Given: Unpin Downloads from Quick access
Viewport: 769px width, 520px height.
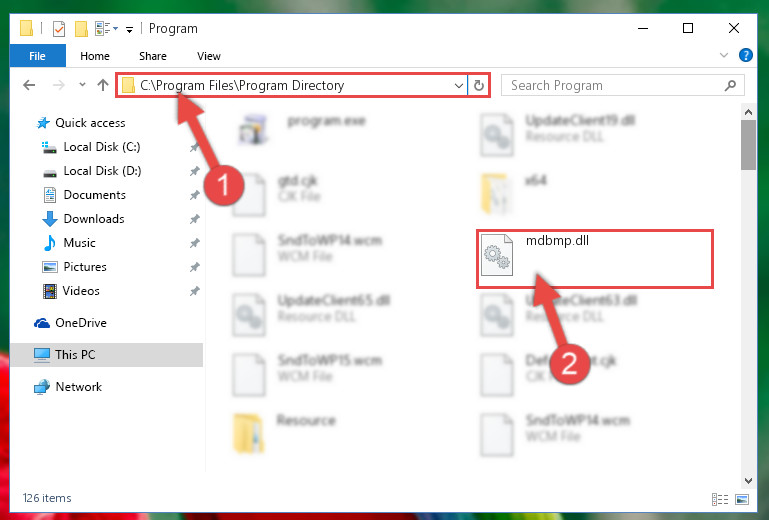Looking at the screenshot, I should [x=195, y=219].
